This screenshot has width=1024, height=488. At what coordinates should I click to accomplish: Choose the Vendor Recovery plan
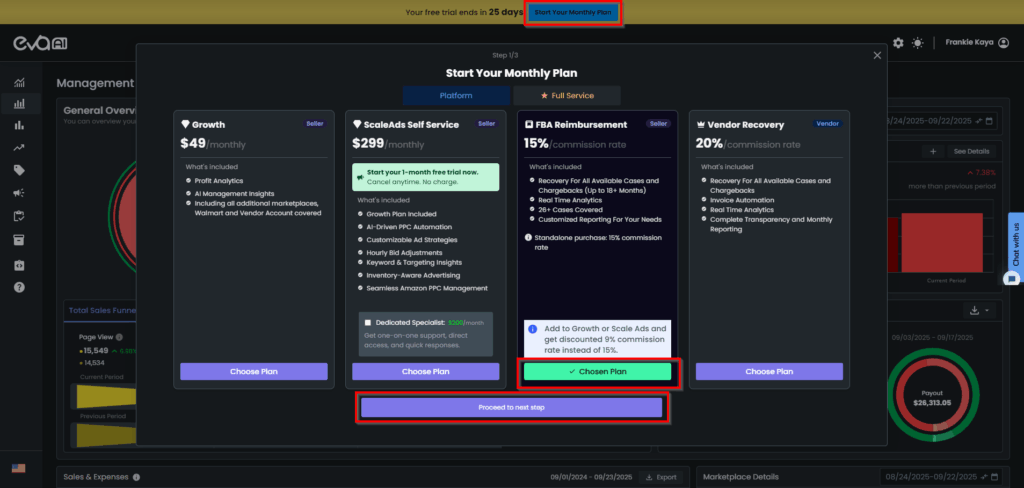(769, 371)
